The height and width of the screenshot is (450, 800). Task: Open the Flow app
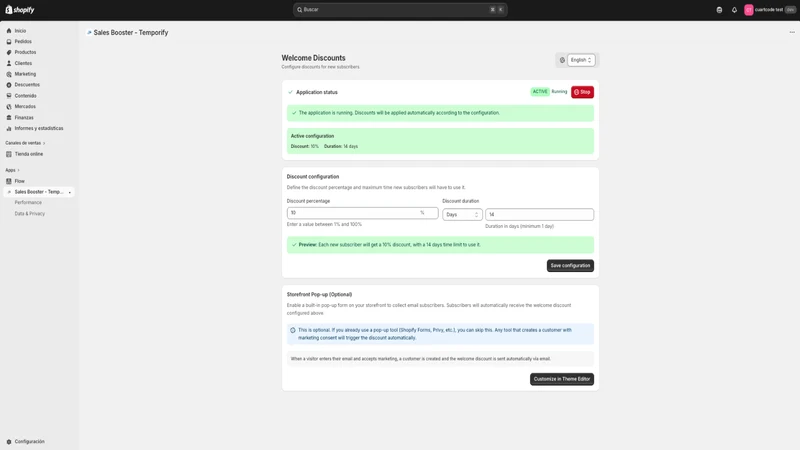pyautogui.click(x=19, y=181)
